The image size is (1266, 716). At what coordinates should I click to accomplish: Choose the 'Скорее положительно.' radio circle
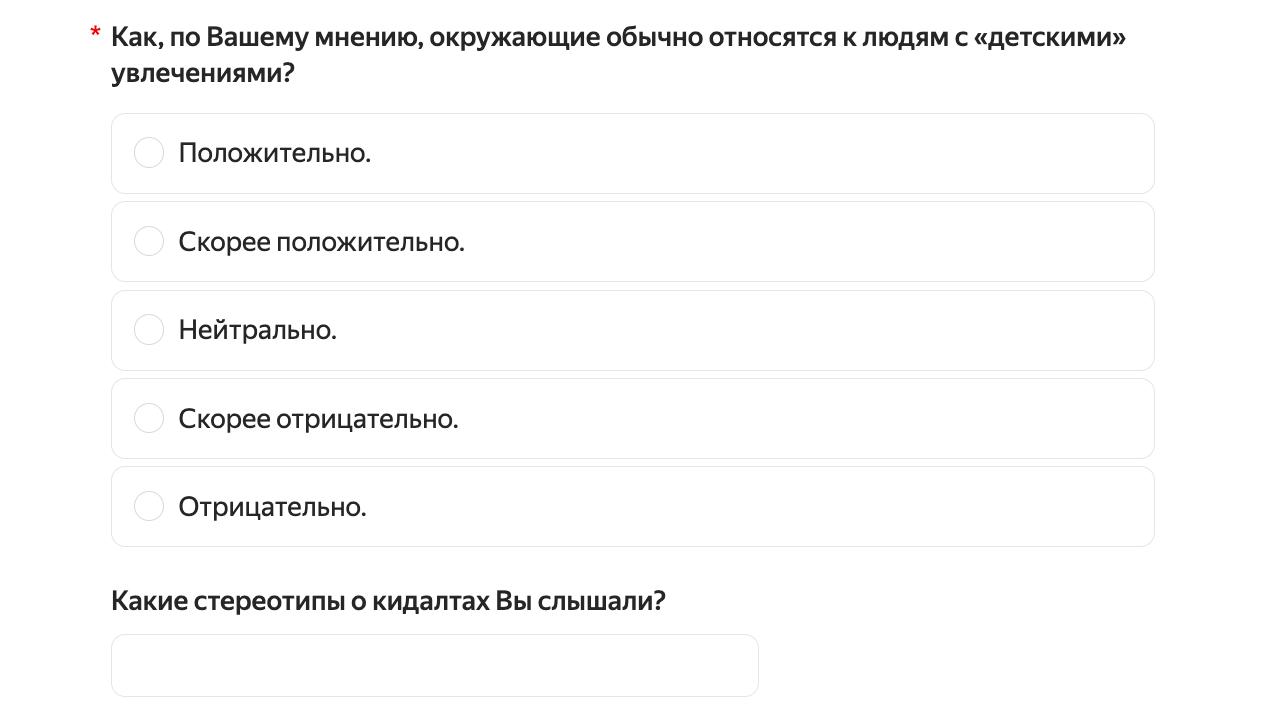pyautogui.click(x=149, y=241)
